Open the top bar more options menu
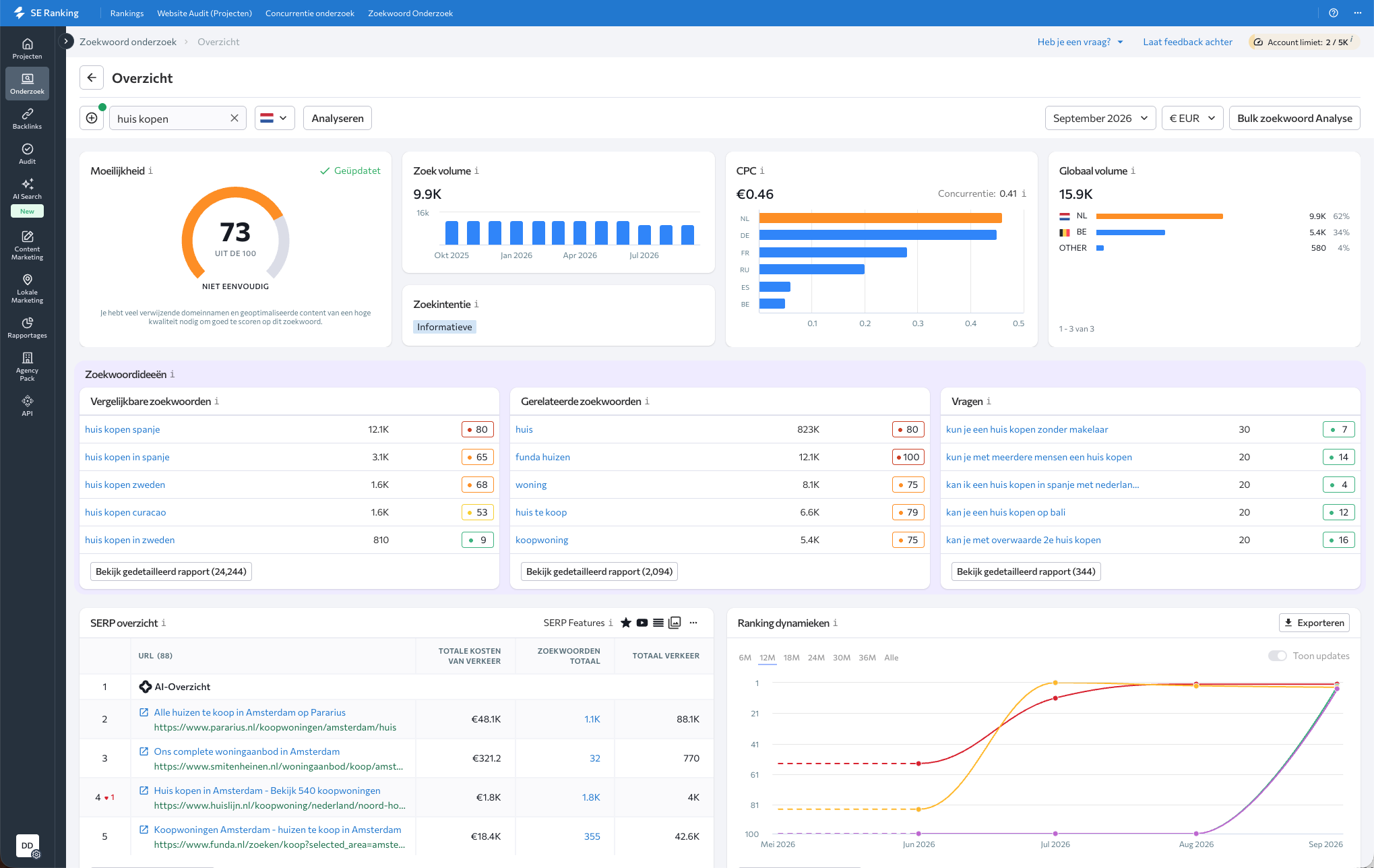 pos(1357,13)
